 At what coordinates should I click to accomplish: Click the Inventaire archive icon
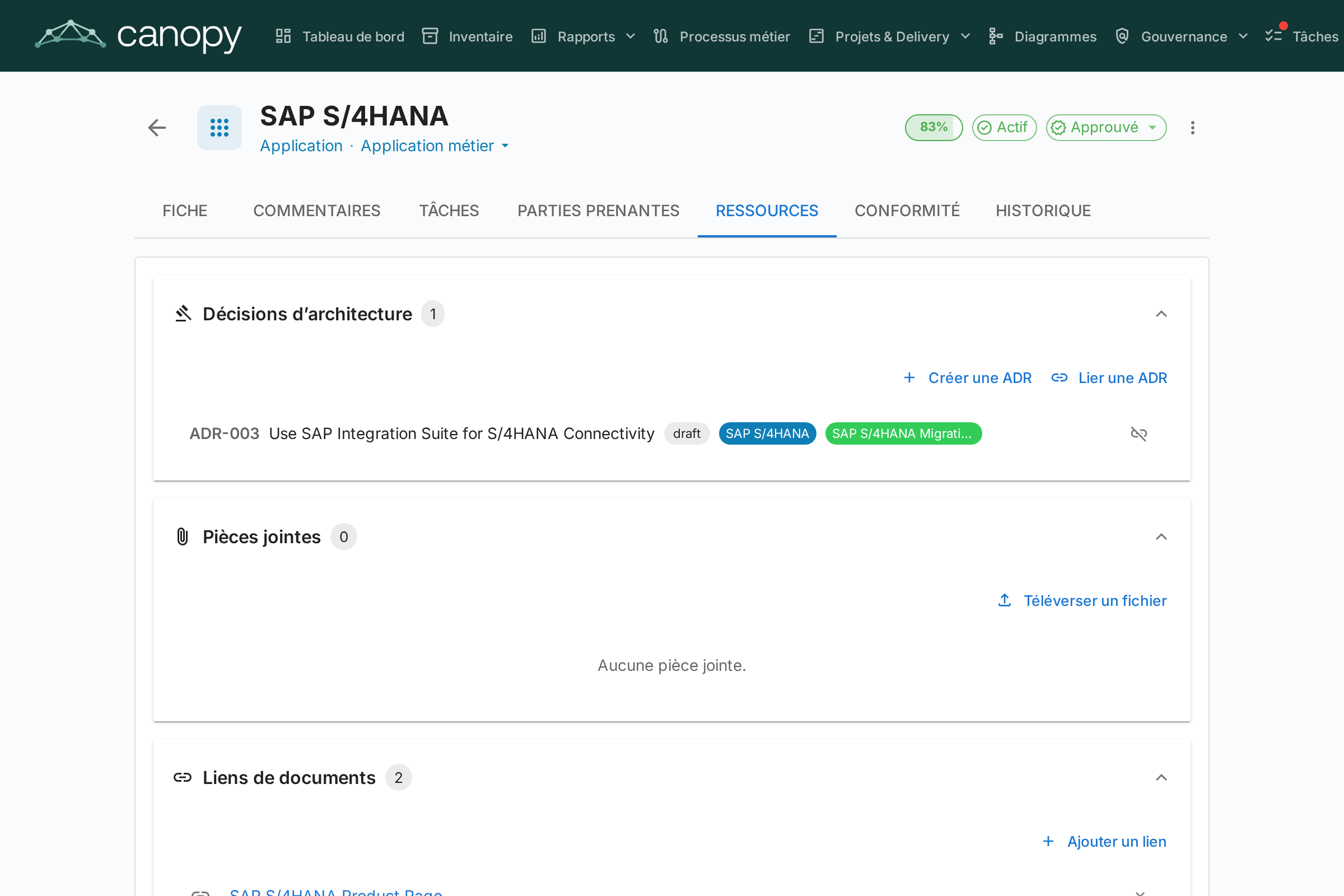430,36
